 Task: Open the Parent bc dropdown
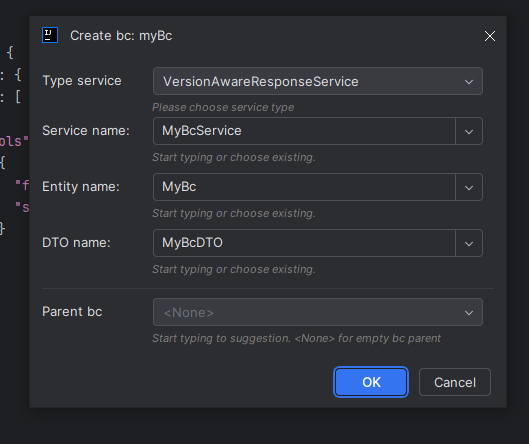point(318,312)
